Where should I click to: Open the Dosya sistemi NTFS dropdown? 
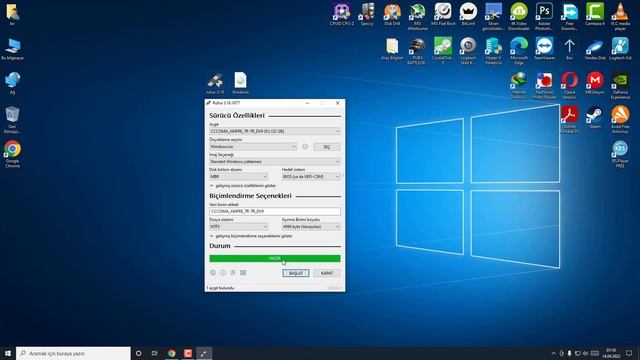[x=238, y=227]
